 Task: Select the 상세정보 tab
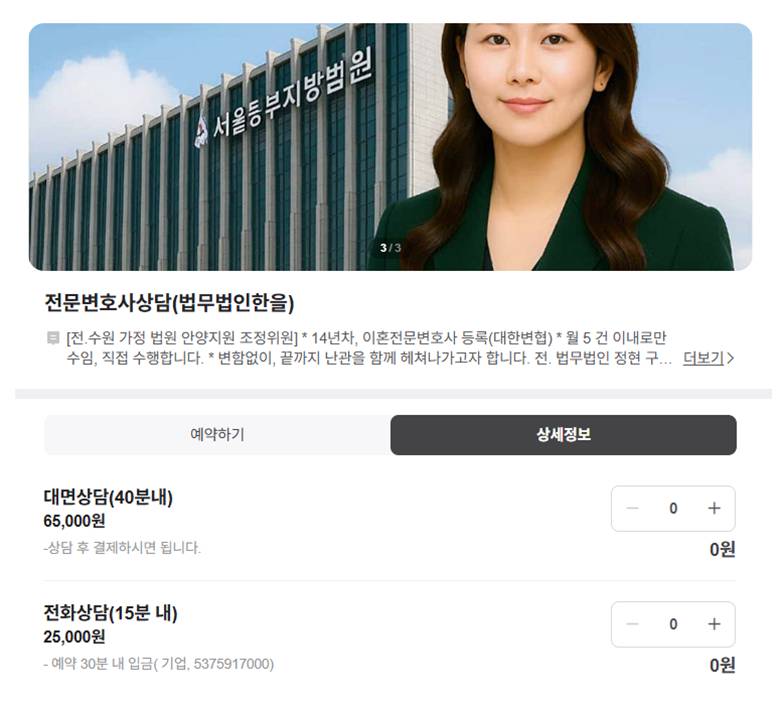[563, 434]
